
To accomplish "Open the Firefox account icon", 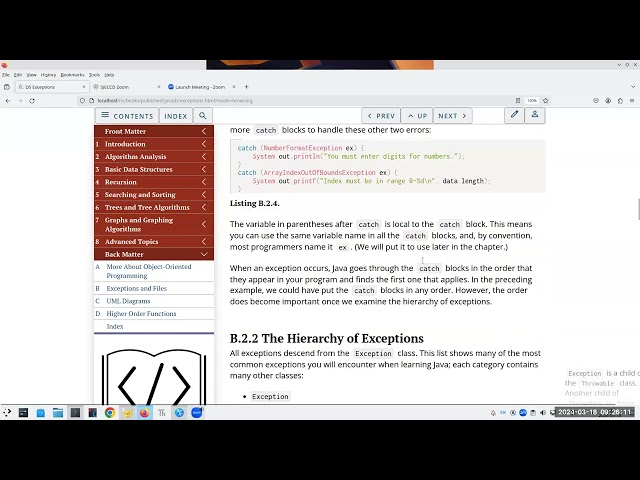I will point(608,100).
